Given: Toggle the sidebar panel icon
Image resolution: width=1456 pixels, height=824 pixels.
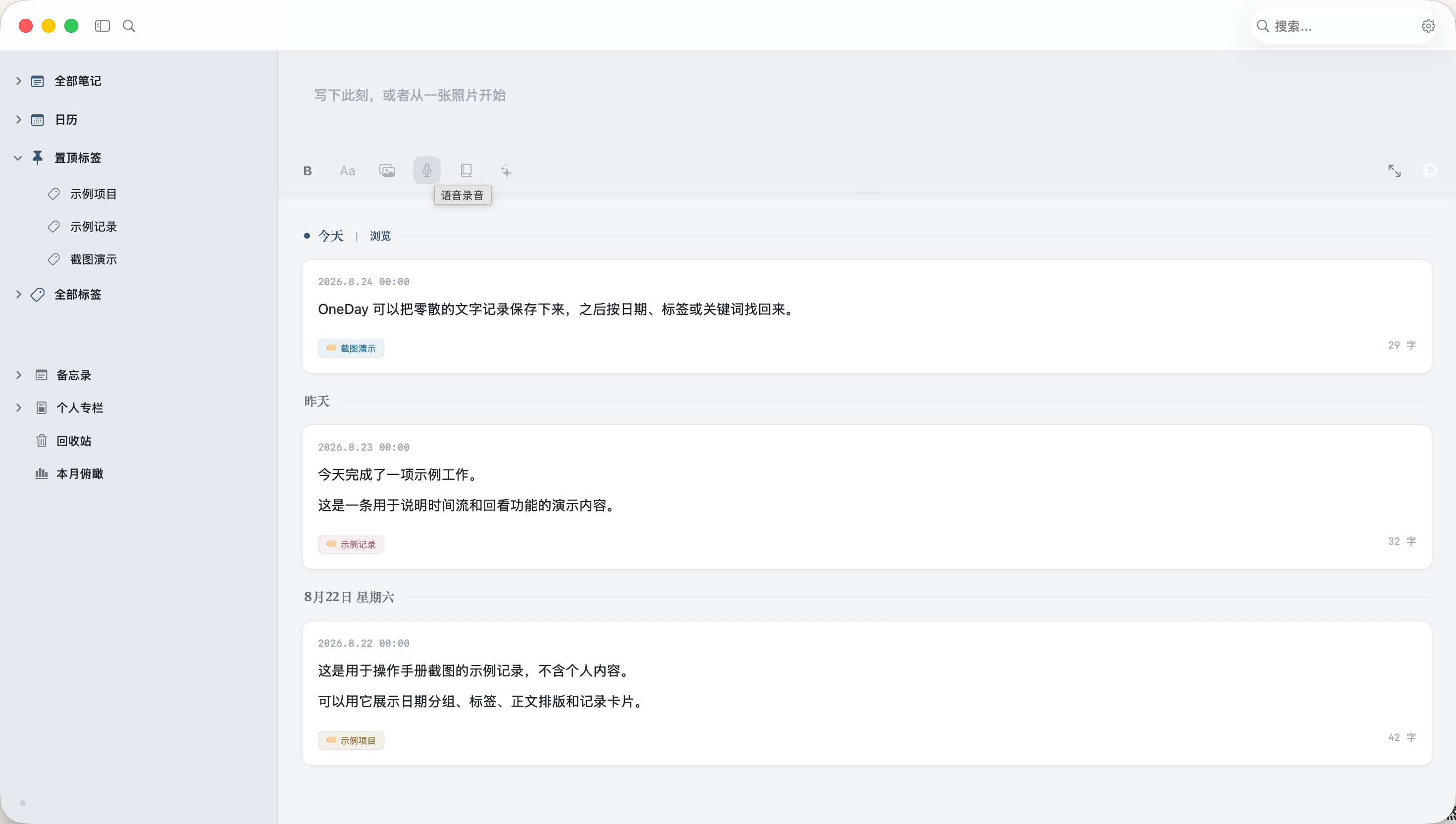Looking at the screenshot, I should pos(103,26).
